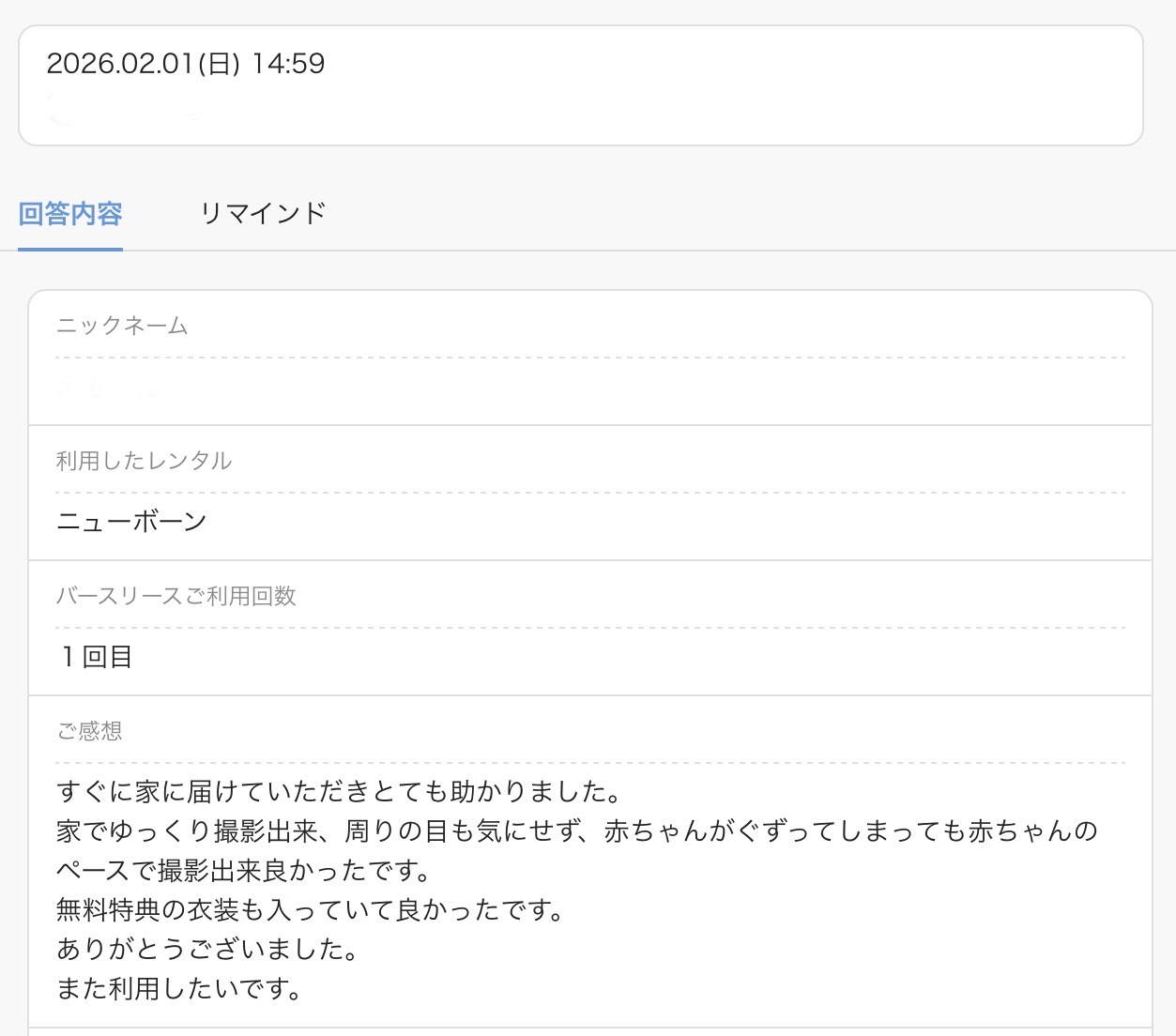Viewport: 1176px width, 1036px height.
Task: Click the line 無料特典の衣装も入っていて良かったです。
Action: 312,910
